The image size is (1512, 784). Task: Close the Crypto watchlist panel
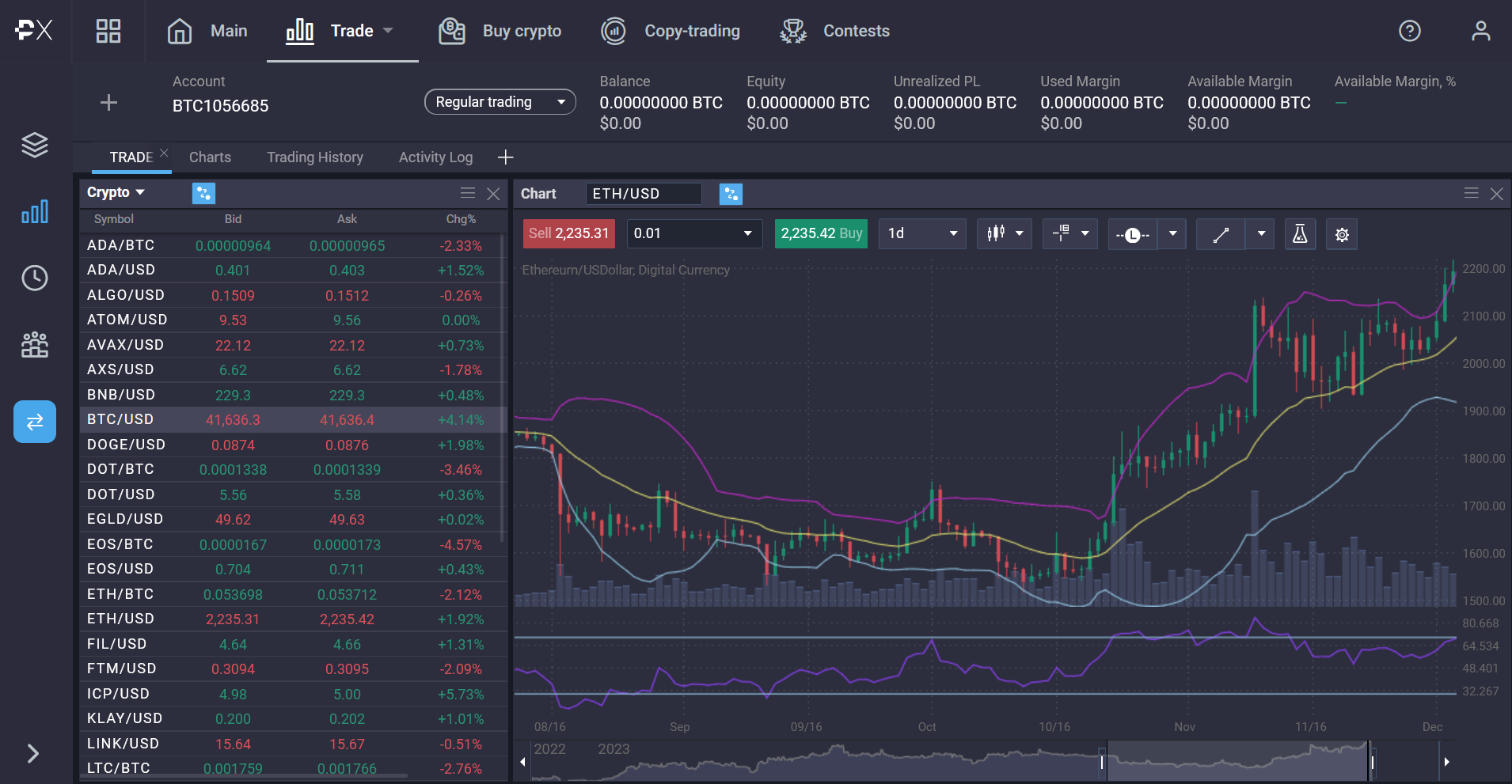pos(493,194)
